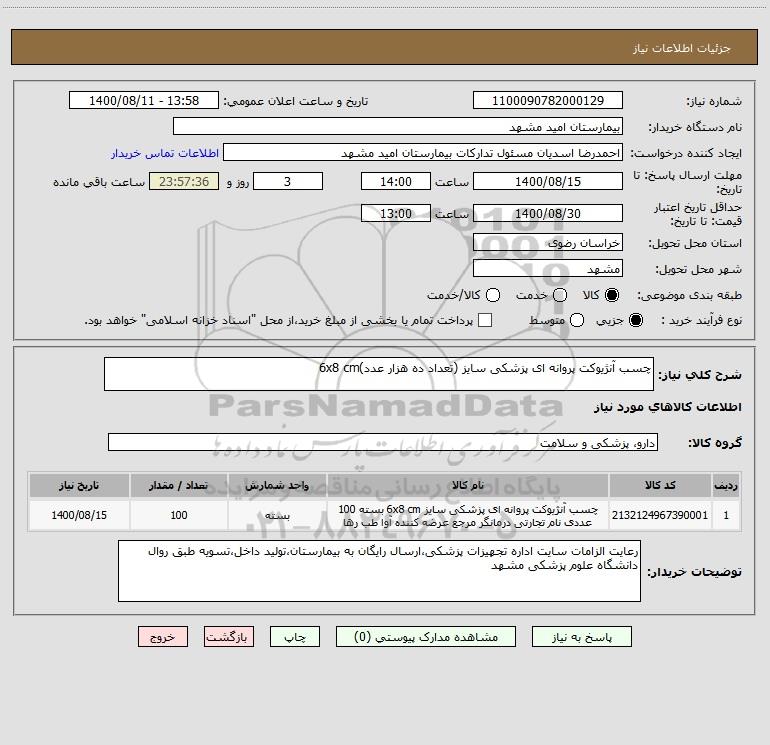Select the خدمت radio button

(x=560, y=295)
